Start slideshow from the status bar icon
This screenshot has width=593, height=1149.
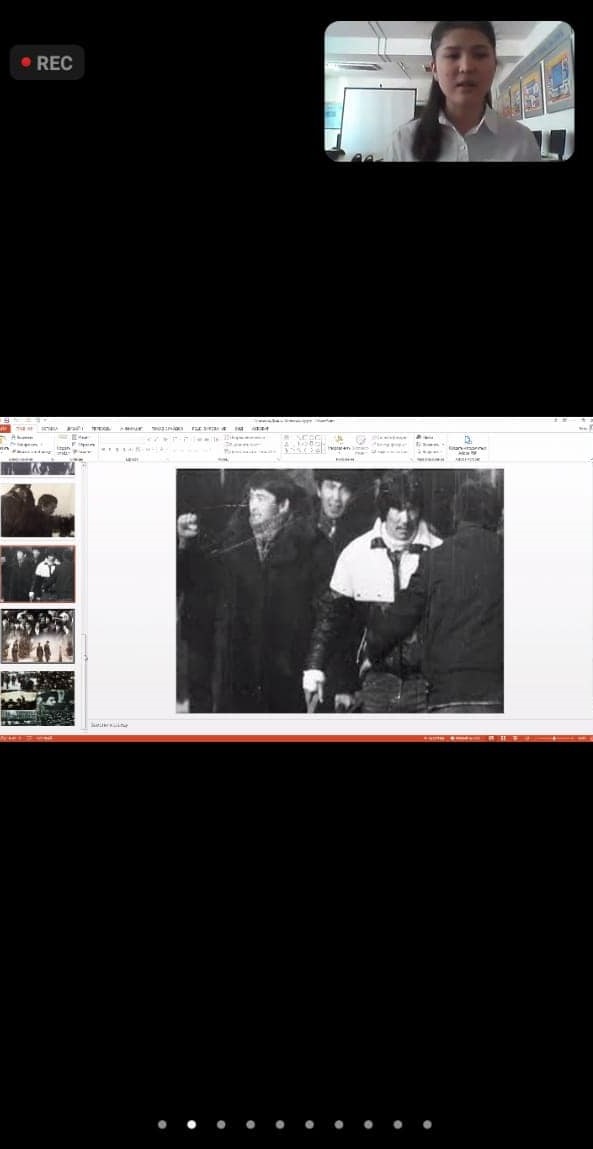526,738
